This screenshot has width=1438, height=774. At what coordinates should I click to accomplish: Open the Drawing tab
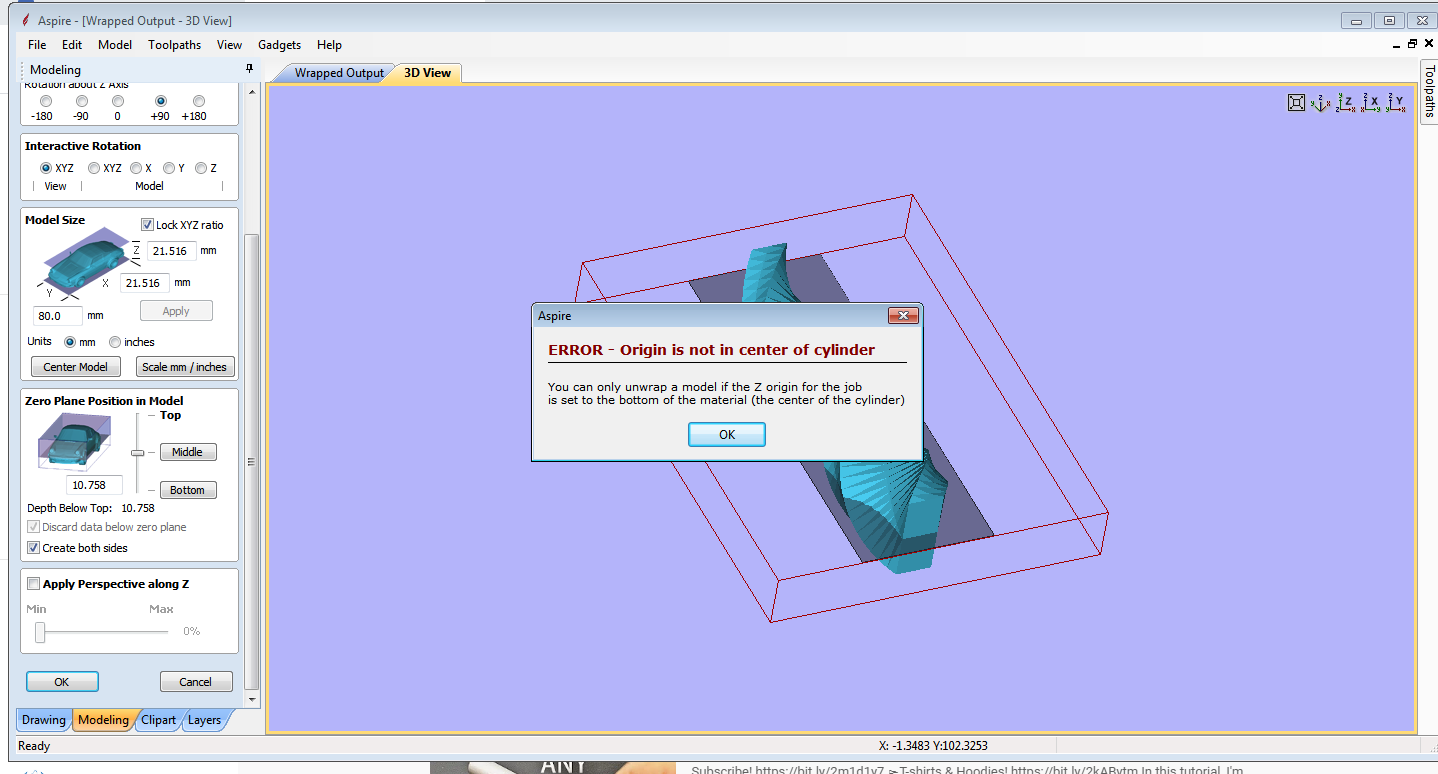pyautogui.click(x=43, y=720)
